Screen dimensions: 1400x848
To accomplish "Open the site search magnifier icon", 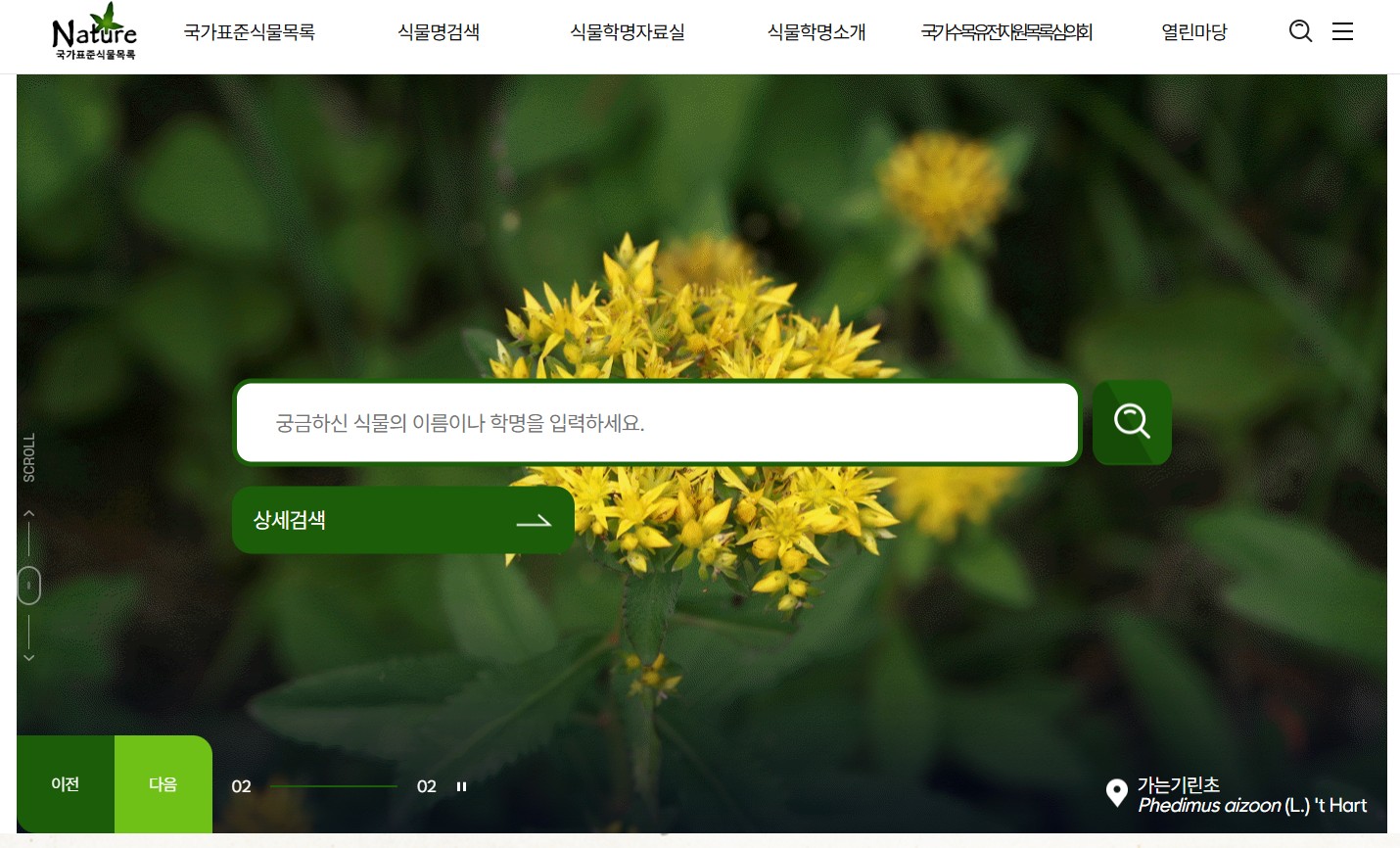I will [x=1300, y=31].
